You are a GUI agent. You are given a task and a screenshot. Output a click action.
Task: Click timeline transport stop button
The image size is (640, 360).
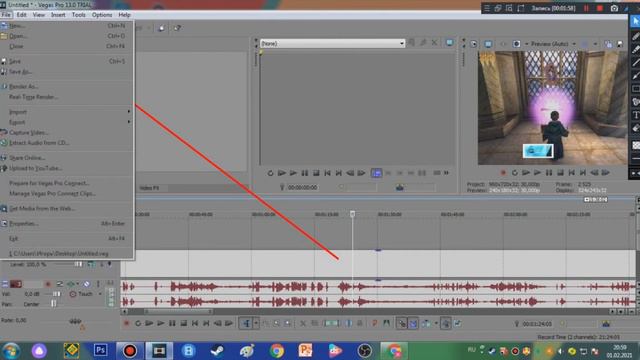[x=184, y=324]
